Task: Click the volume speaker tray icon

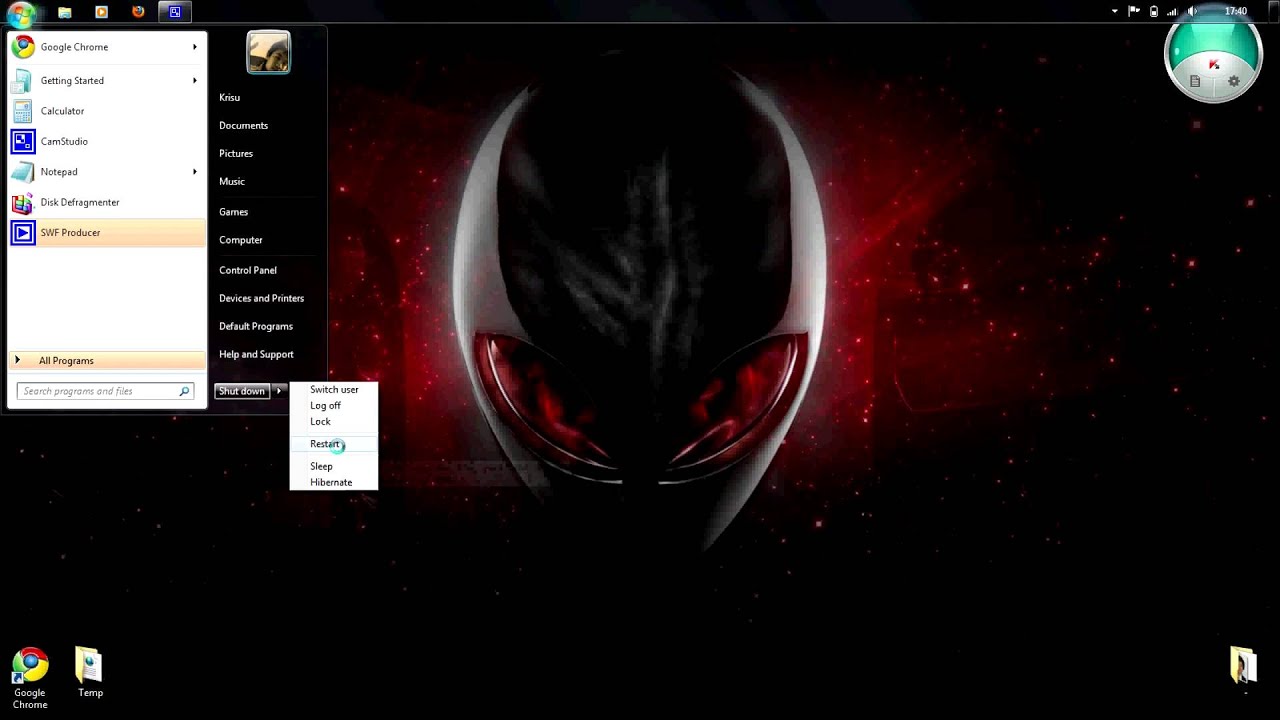Action: pyautogui.click(x=1193, y=11)
